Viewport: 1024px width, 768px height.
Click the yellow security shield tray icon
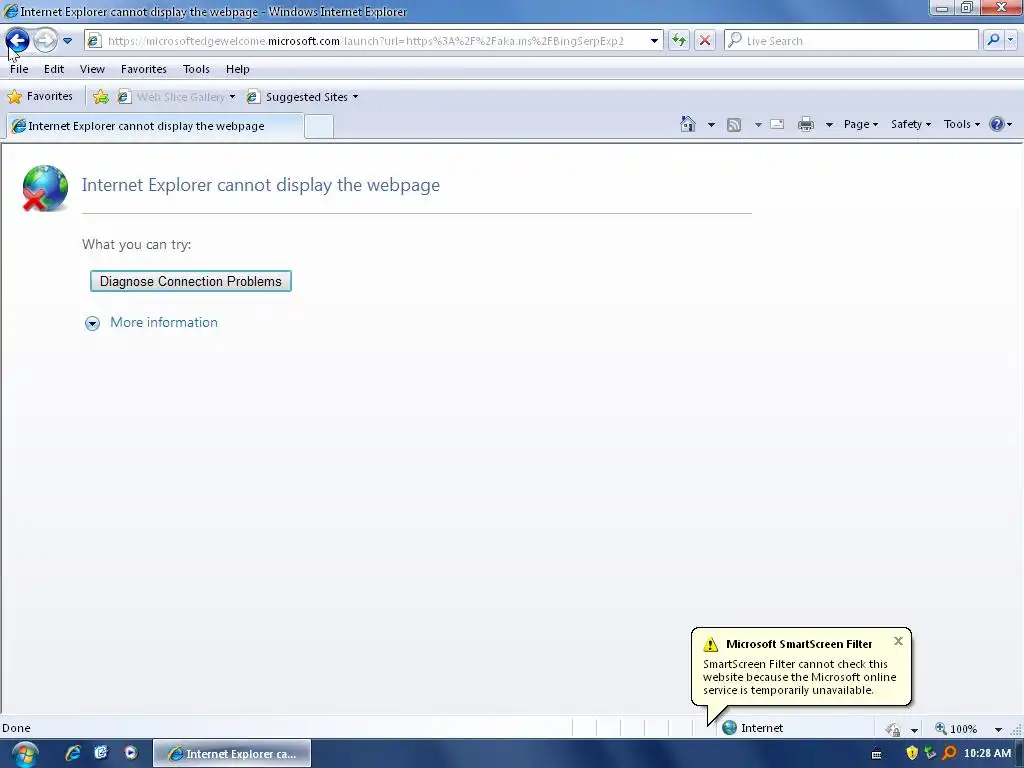pos(912,754)
